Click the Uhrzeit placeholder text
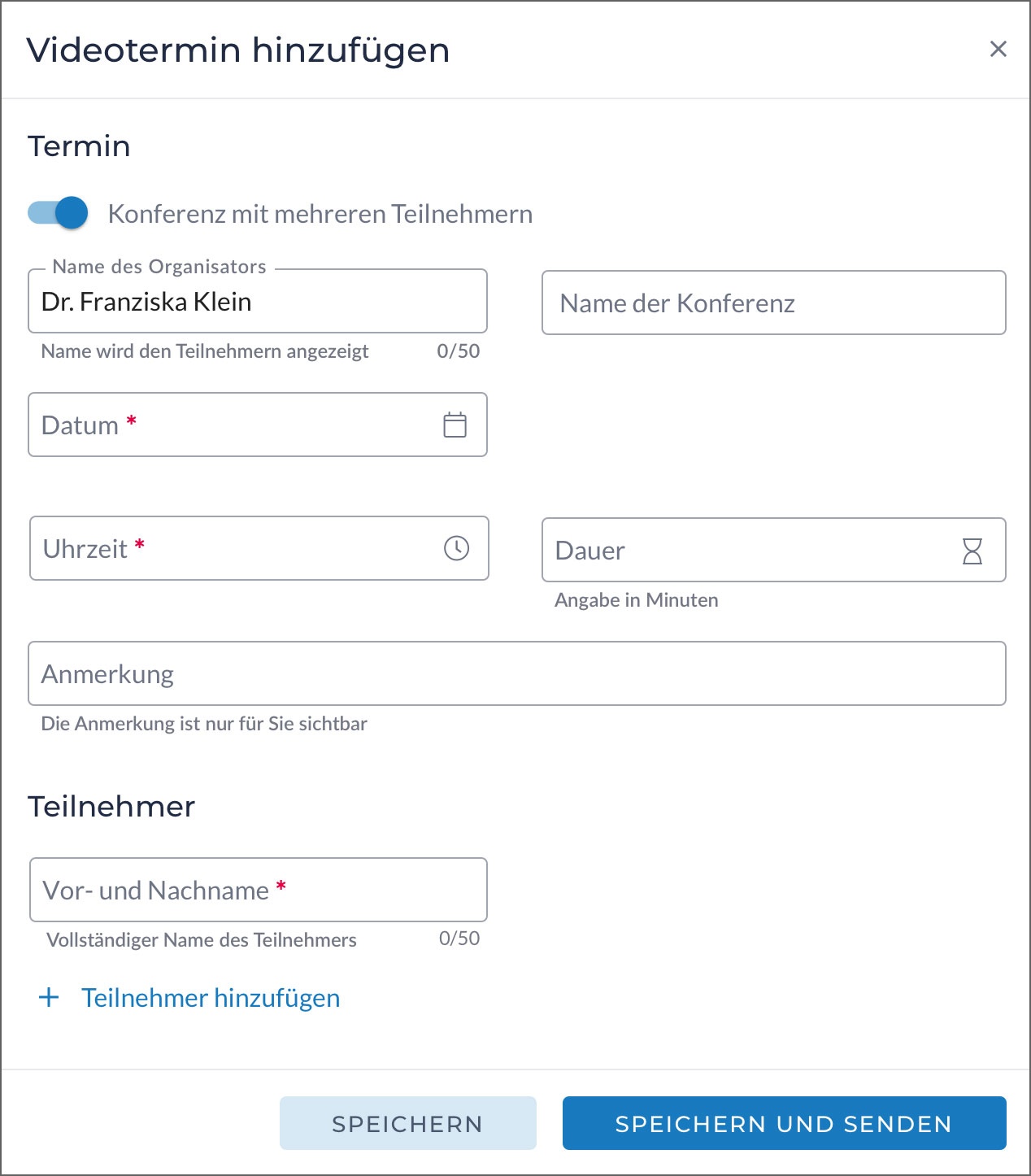Screen dimensions: 1031x1176 coord(85,549)
